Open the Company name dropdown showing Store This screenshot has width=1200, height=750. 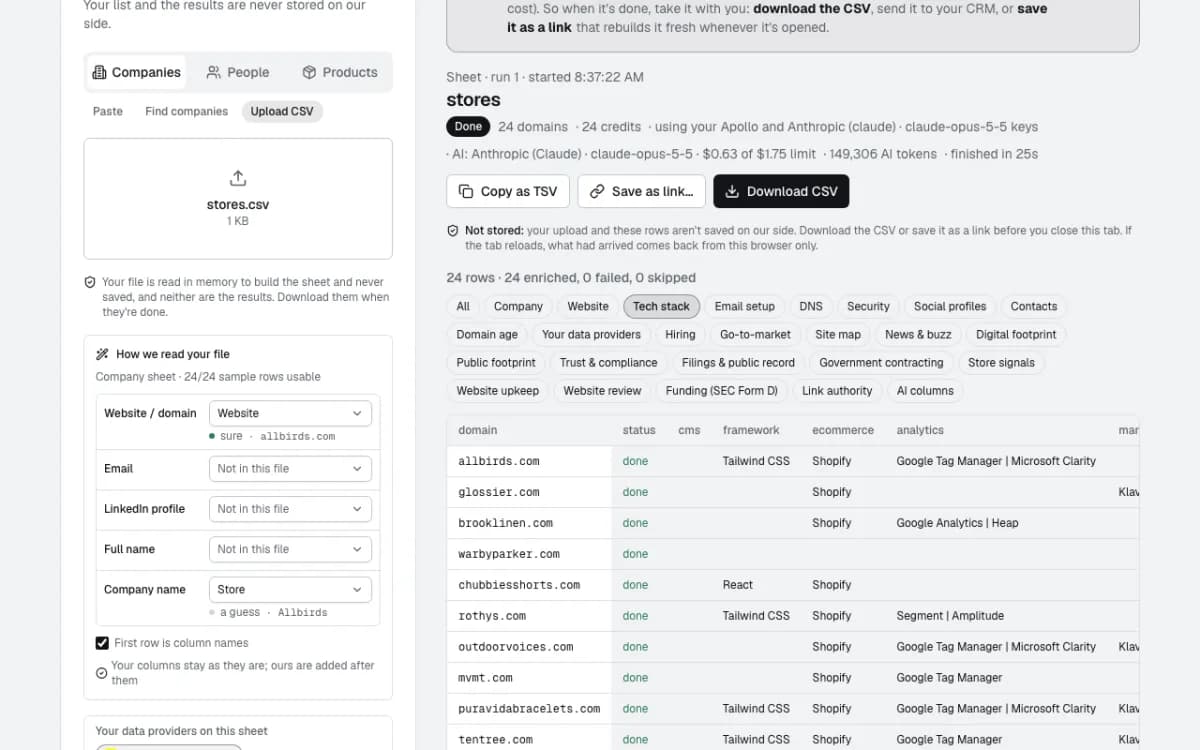290,589
